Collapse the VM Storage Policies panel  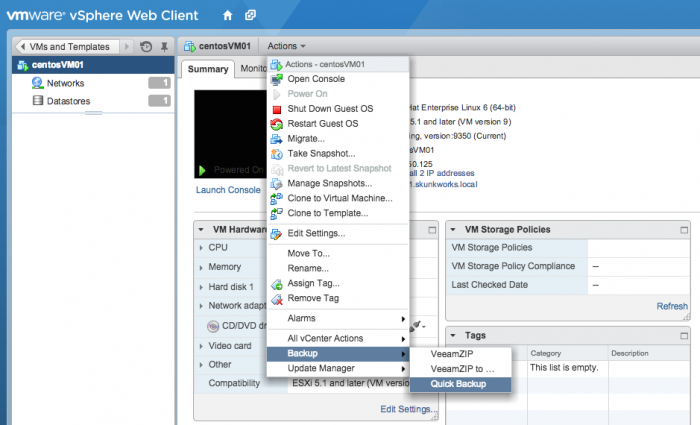coord(453,229)
